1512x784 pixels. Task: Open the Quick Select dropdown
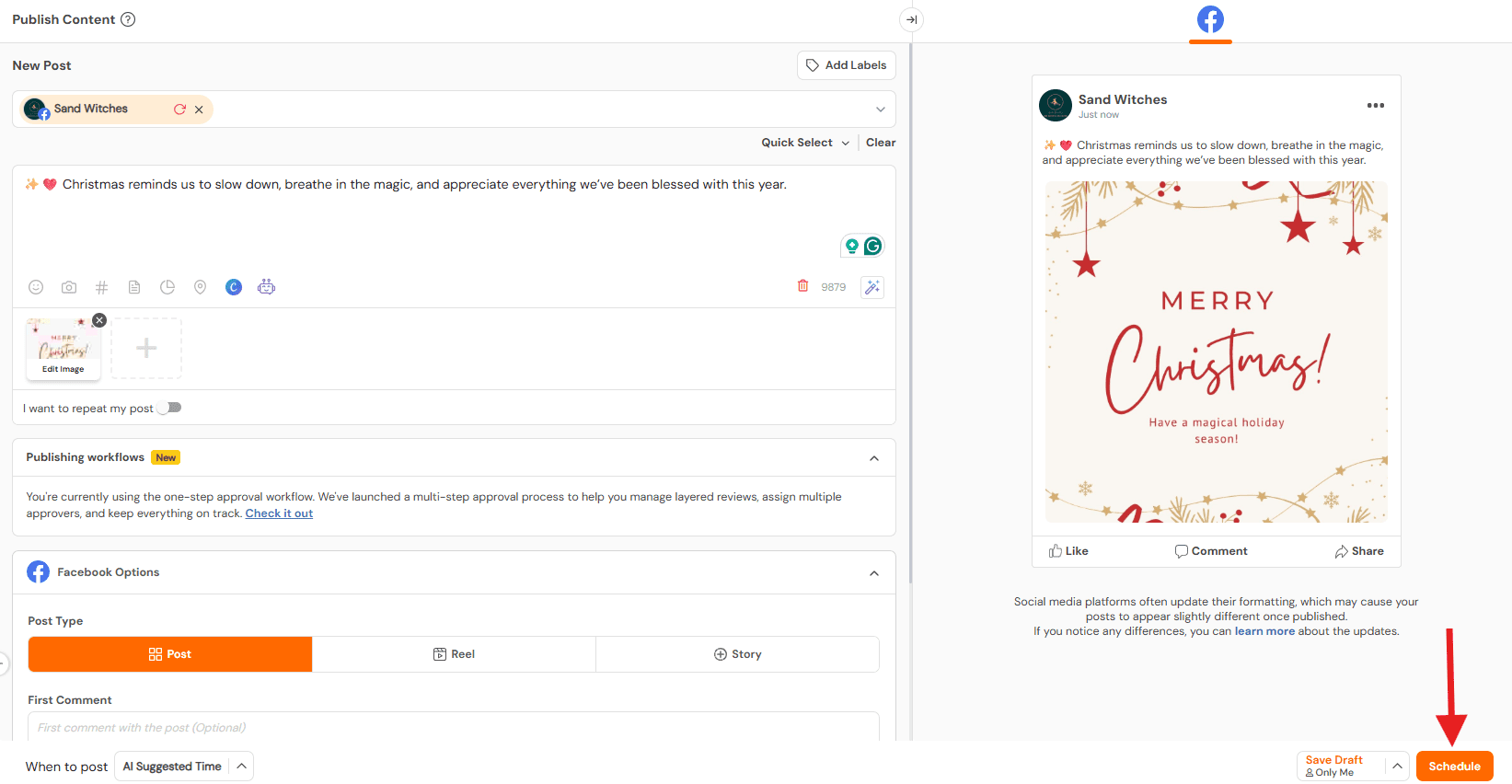click(x=805, y=143)
